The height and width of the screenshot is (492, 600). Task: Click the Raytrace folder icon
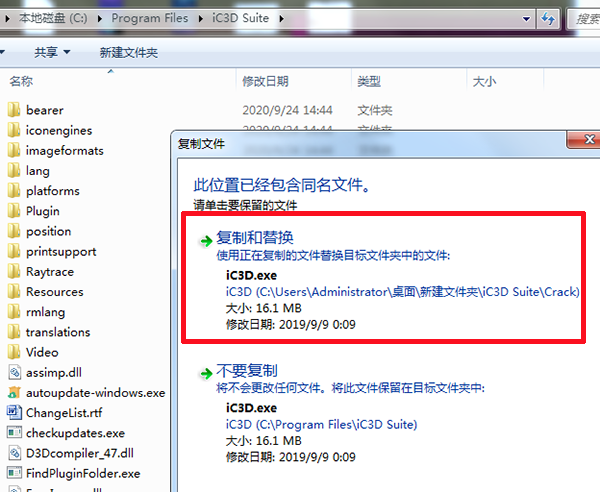pos(14,272)
